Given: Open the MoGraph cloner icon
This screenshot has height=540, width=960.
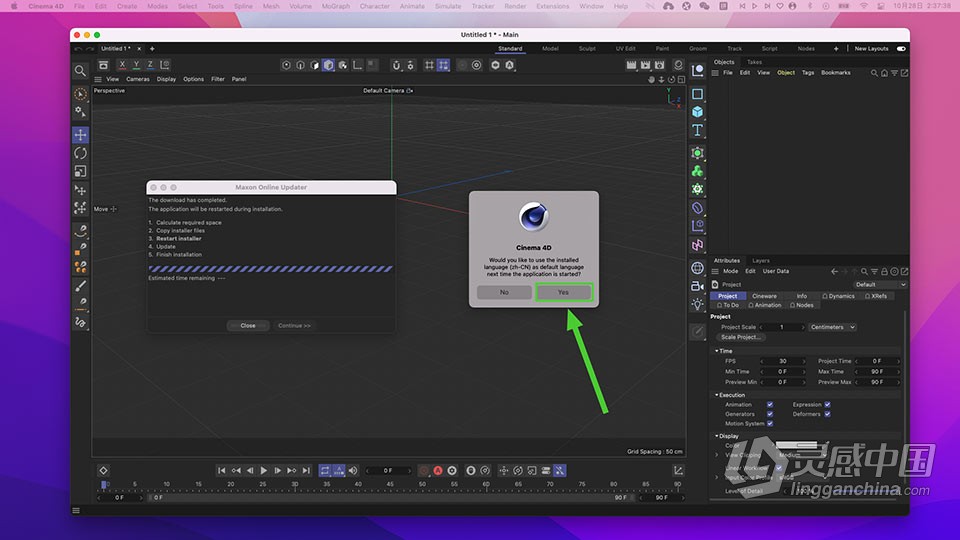Looking at the screenshot, I should point(697,171).
